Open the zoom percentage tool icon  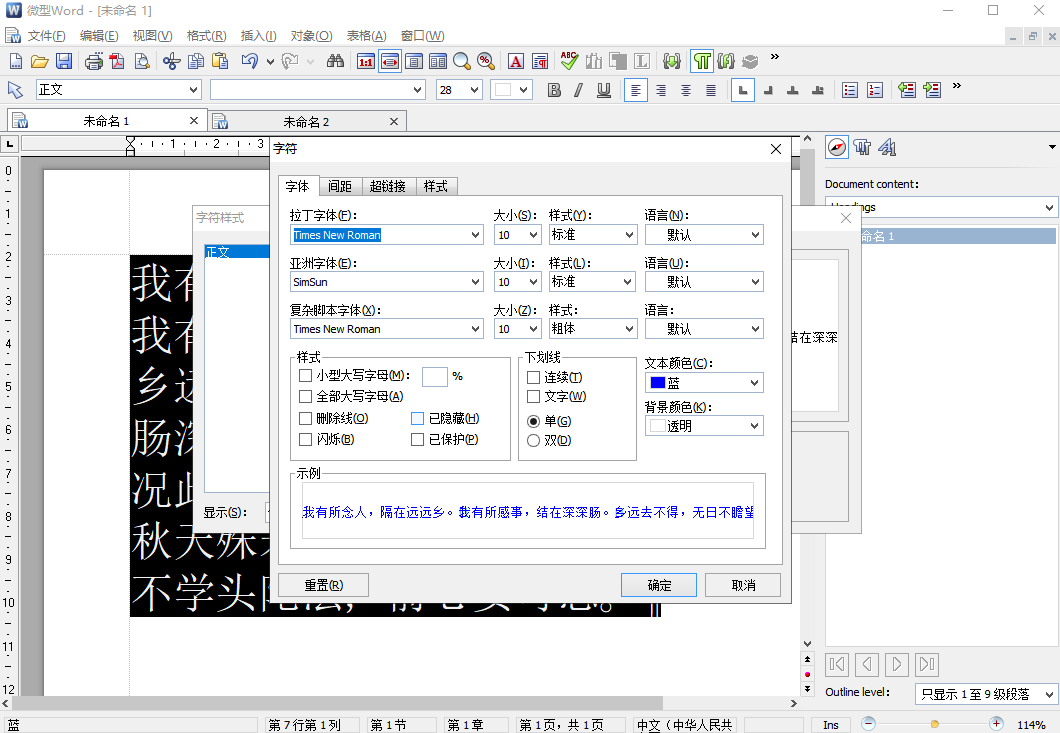pyautogui.click(x=485, y=62)
